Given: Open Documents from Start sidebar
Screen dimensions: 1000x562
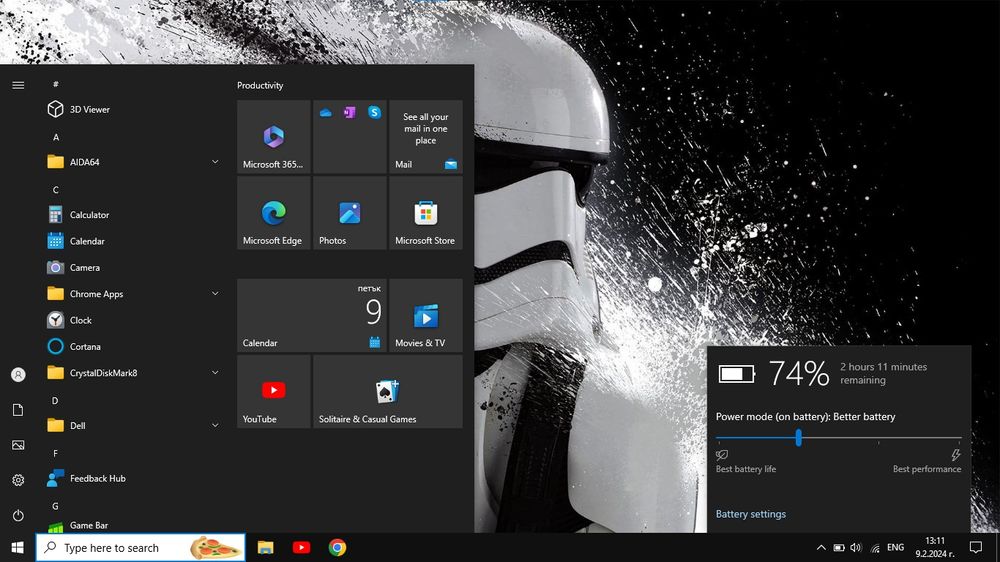Looking at the screenshot, I should click(18, 410).
